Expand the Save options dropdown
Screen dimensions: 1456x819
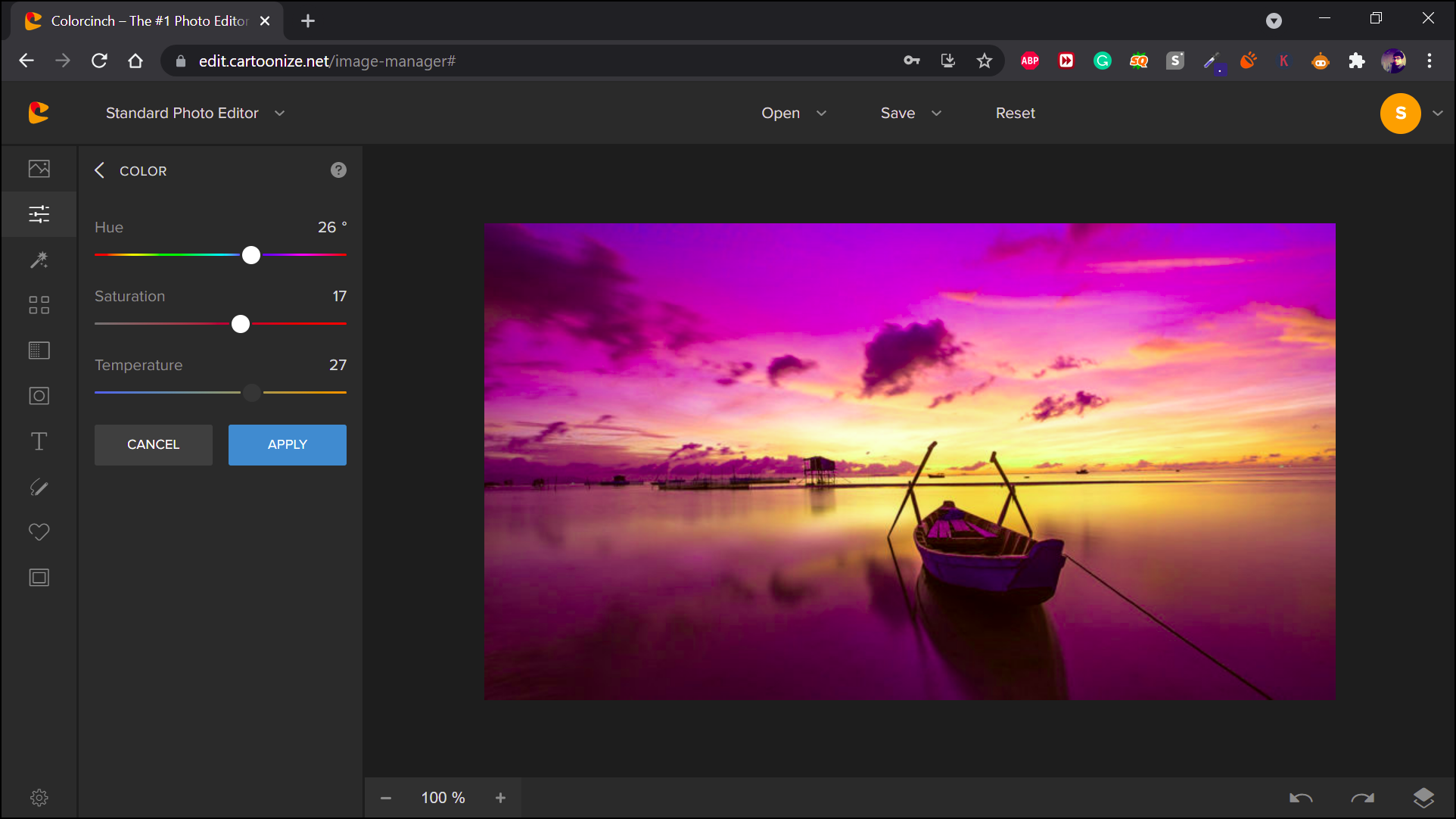937,113
